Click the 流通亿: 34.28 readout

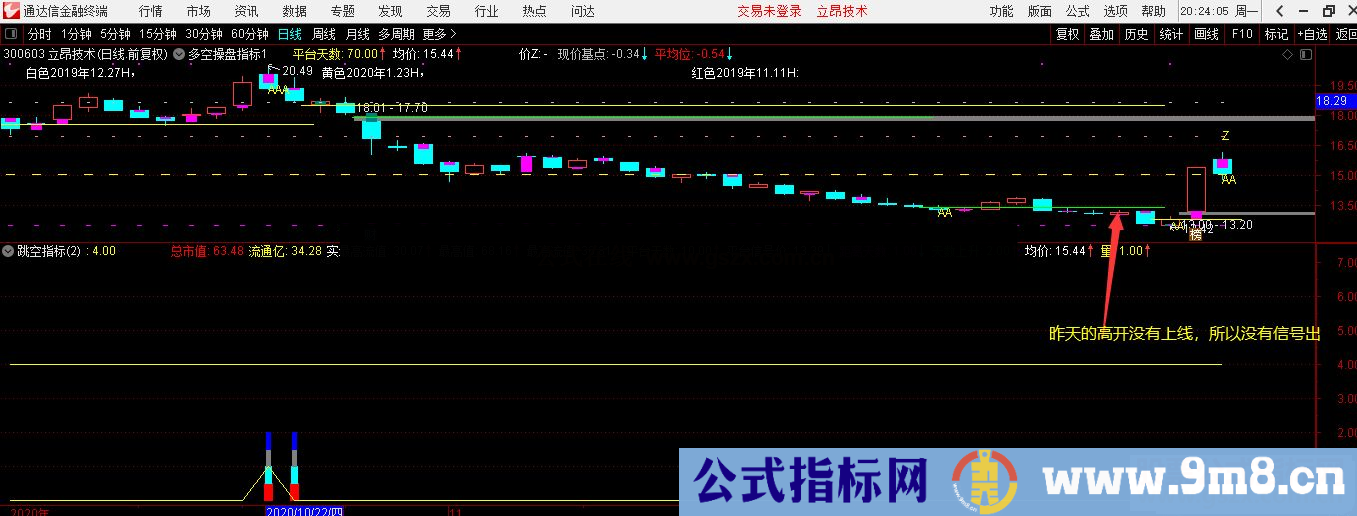pos(285,251)
